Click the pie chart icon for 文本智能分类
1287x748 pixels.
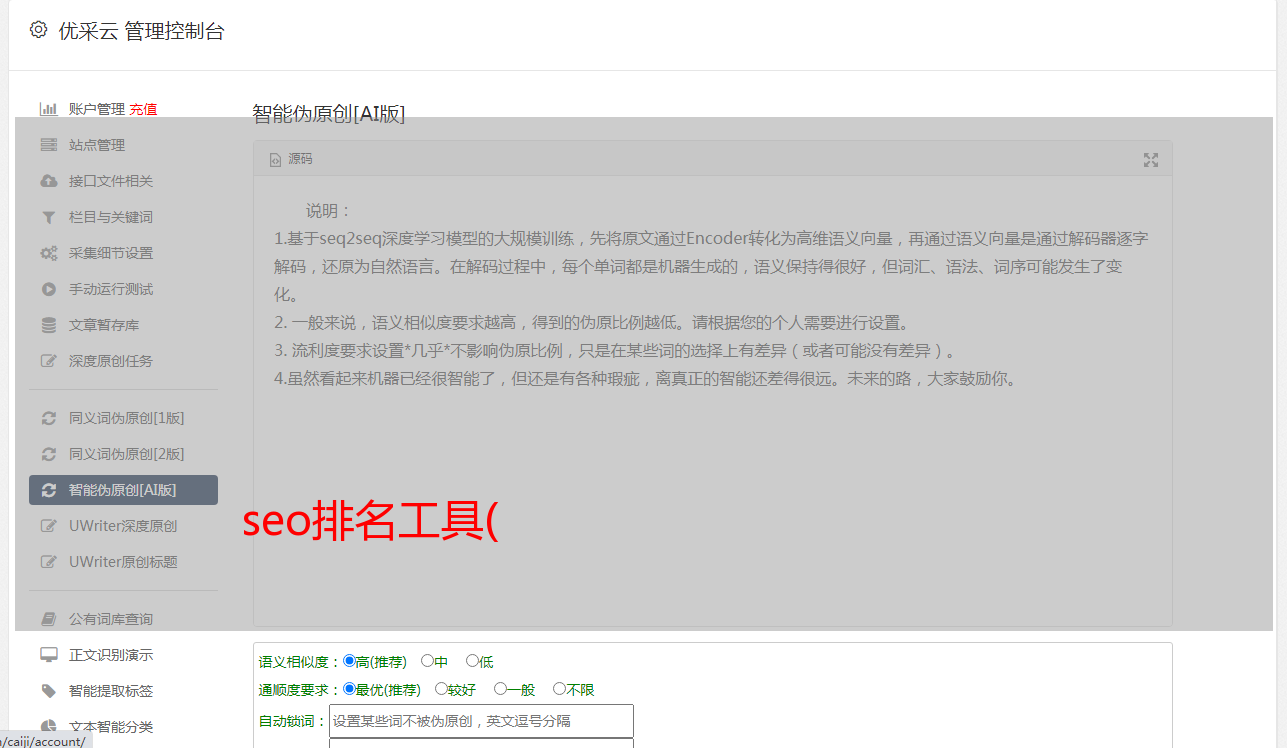tap(48, 727)
